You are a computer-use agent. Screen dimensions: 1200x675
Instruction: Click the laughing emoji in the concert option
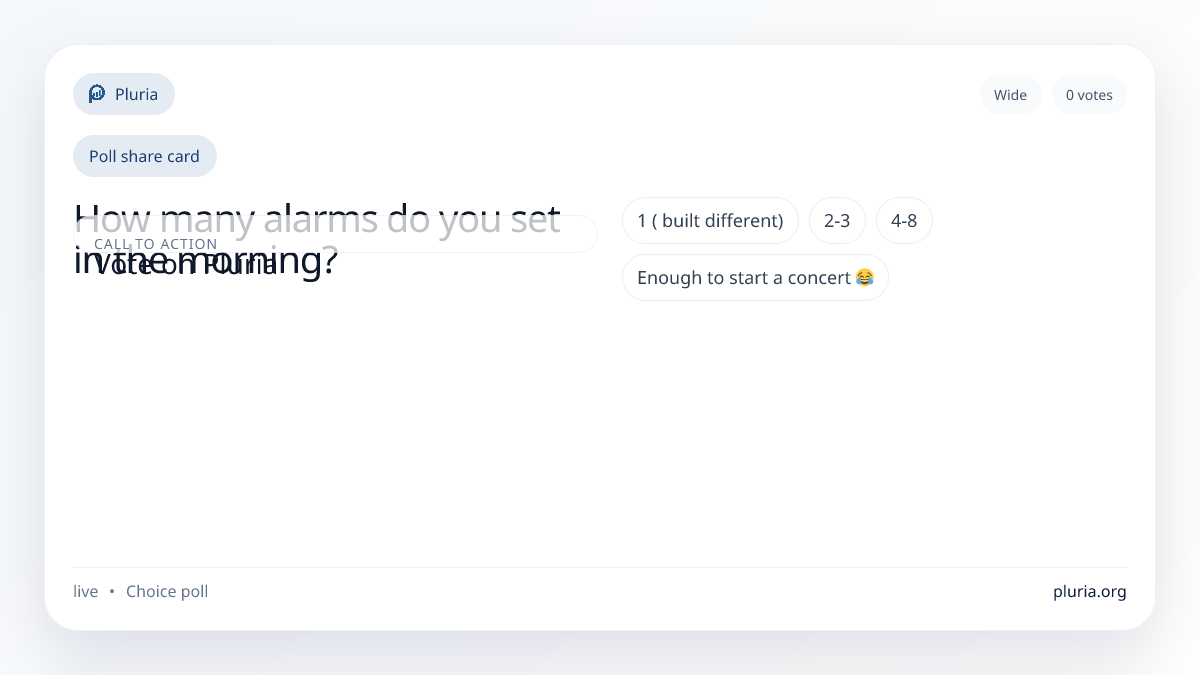tap(865, 277)
